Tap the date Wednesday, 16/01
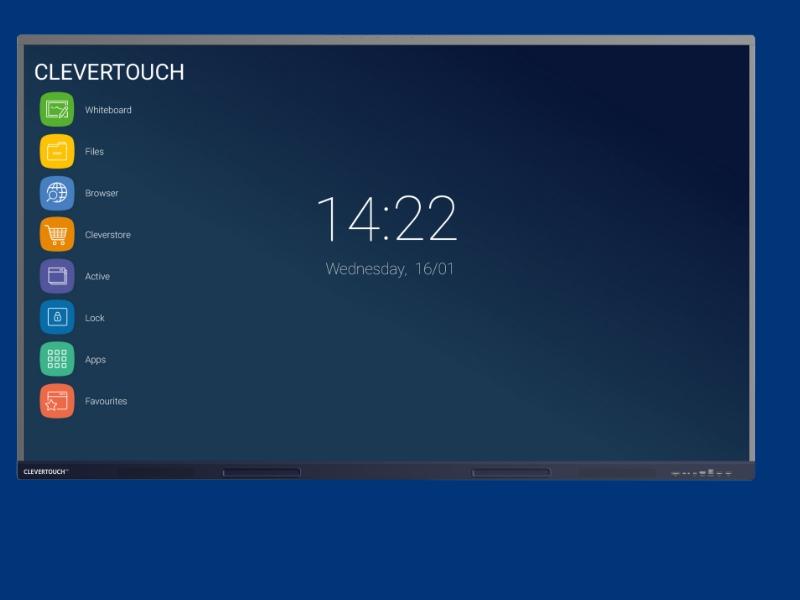The height and width of the screenshot is (600, 800). point(389,268)
